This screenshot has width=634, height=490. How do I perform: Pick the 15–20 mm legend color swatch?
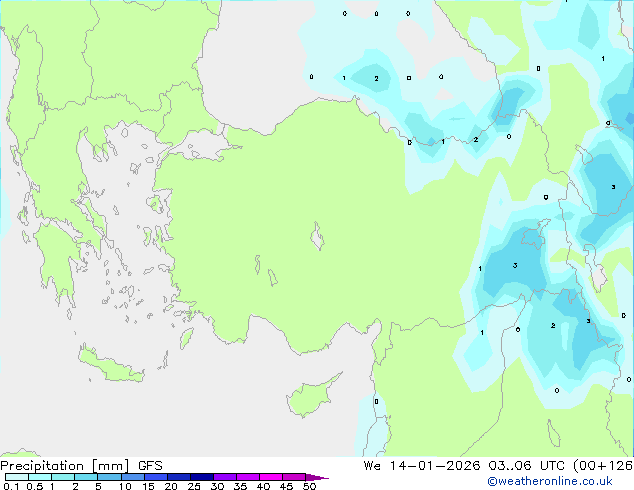point(156,477)
